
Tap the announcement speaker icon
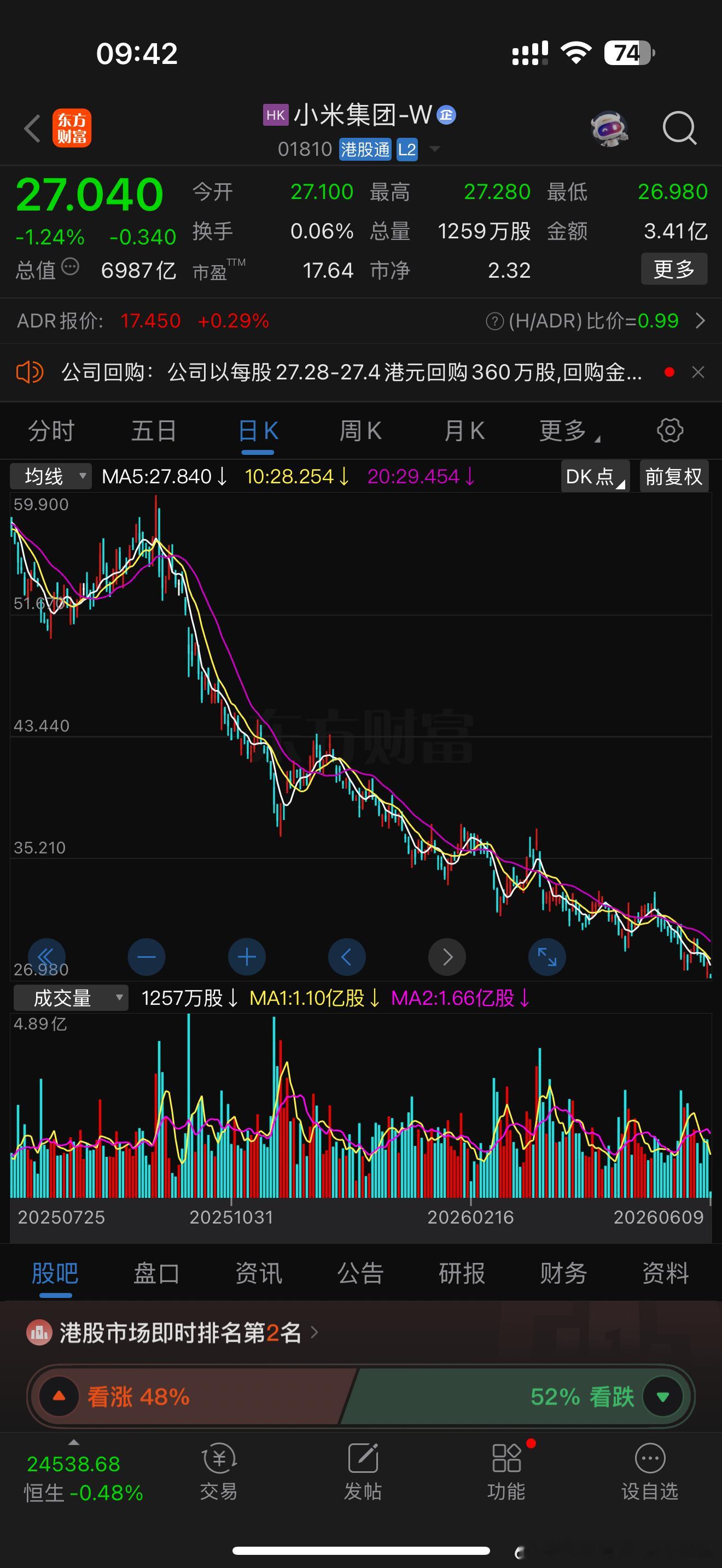29,371
